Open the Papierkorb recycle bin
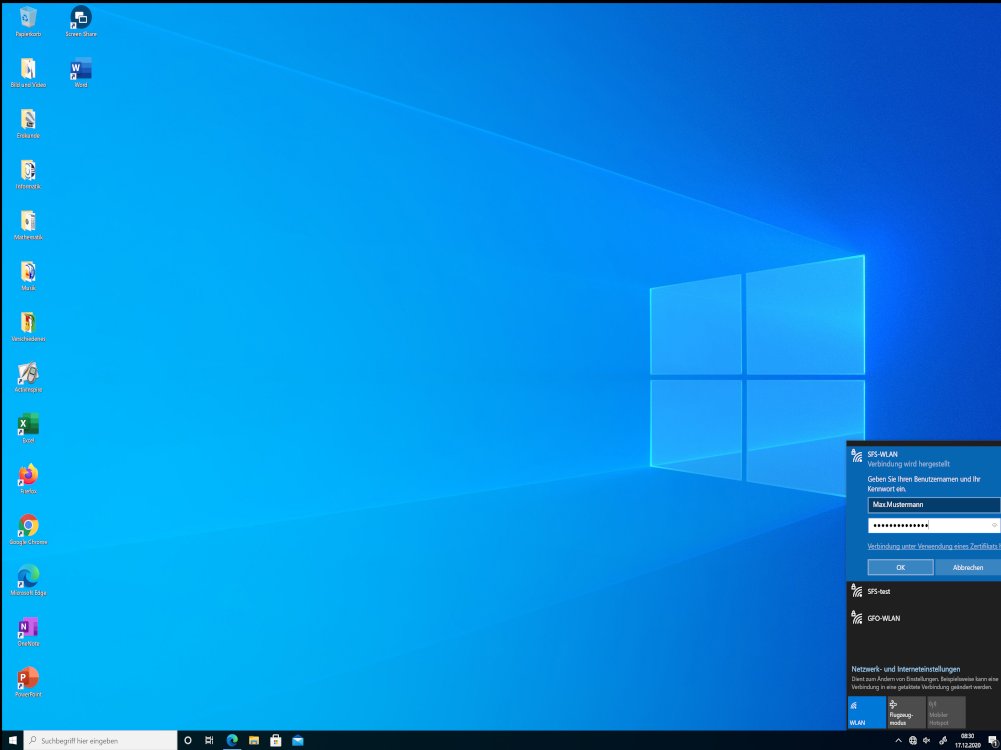Screen dimensions: 1001x750 [28, 18]
